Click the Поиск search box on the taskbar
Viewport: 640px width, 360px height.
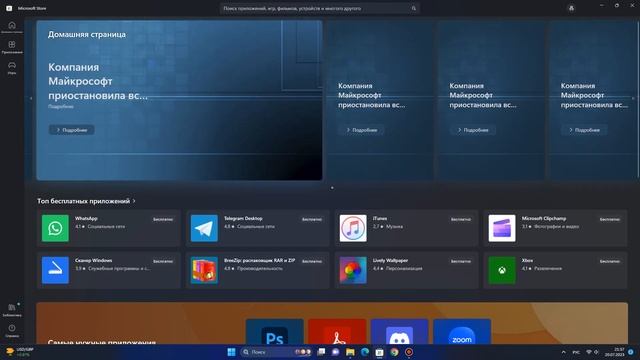(276, 352)
